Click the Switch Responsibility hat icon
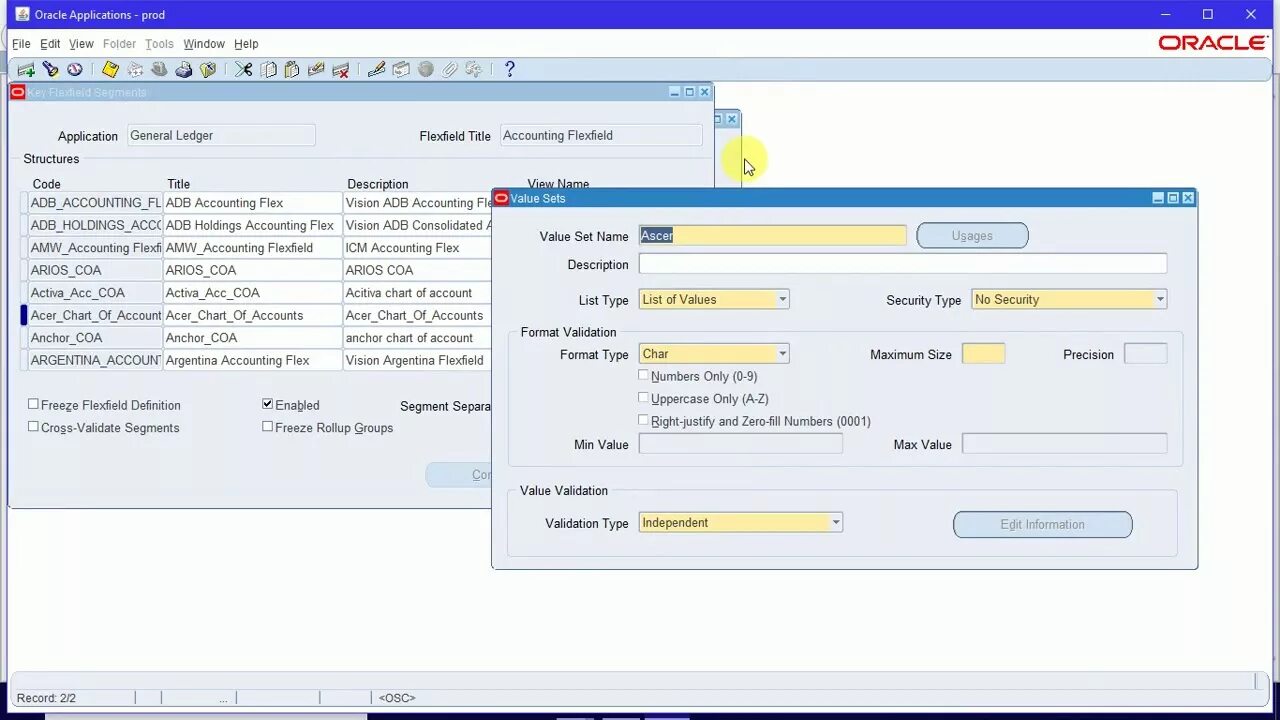The image size is (1280, 720). tap(159, 69)
